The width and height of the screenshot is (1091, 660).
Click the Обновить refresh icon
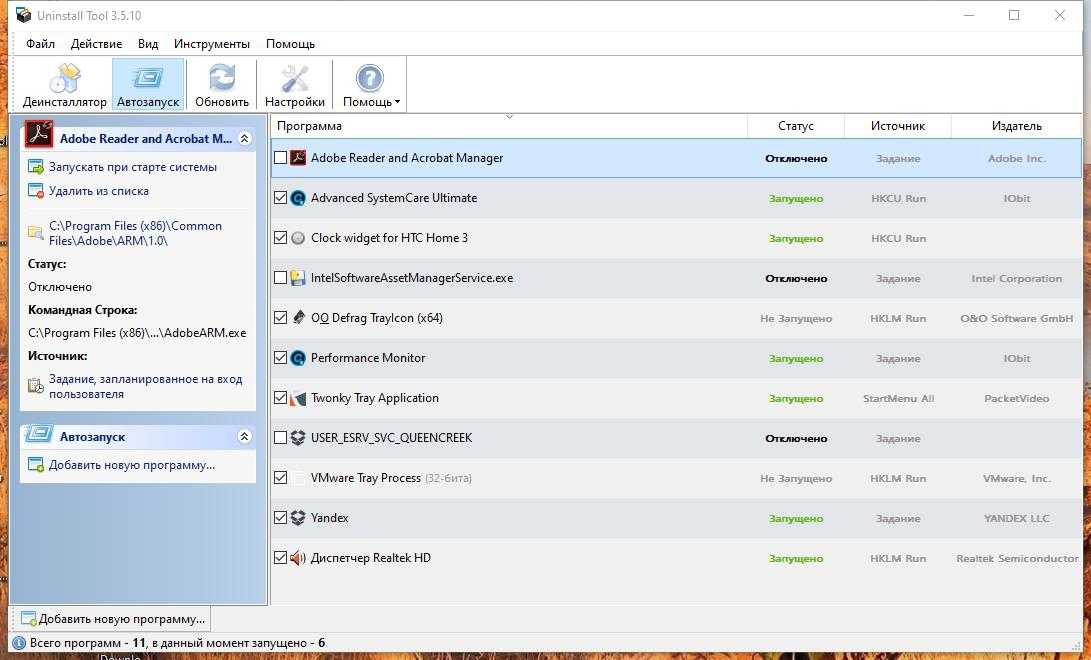click(222, 77)
